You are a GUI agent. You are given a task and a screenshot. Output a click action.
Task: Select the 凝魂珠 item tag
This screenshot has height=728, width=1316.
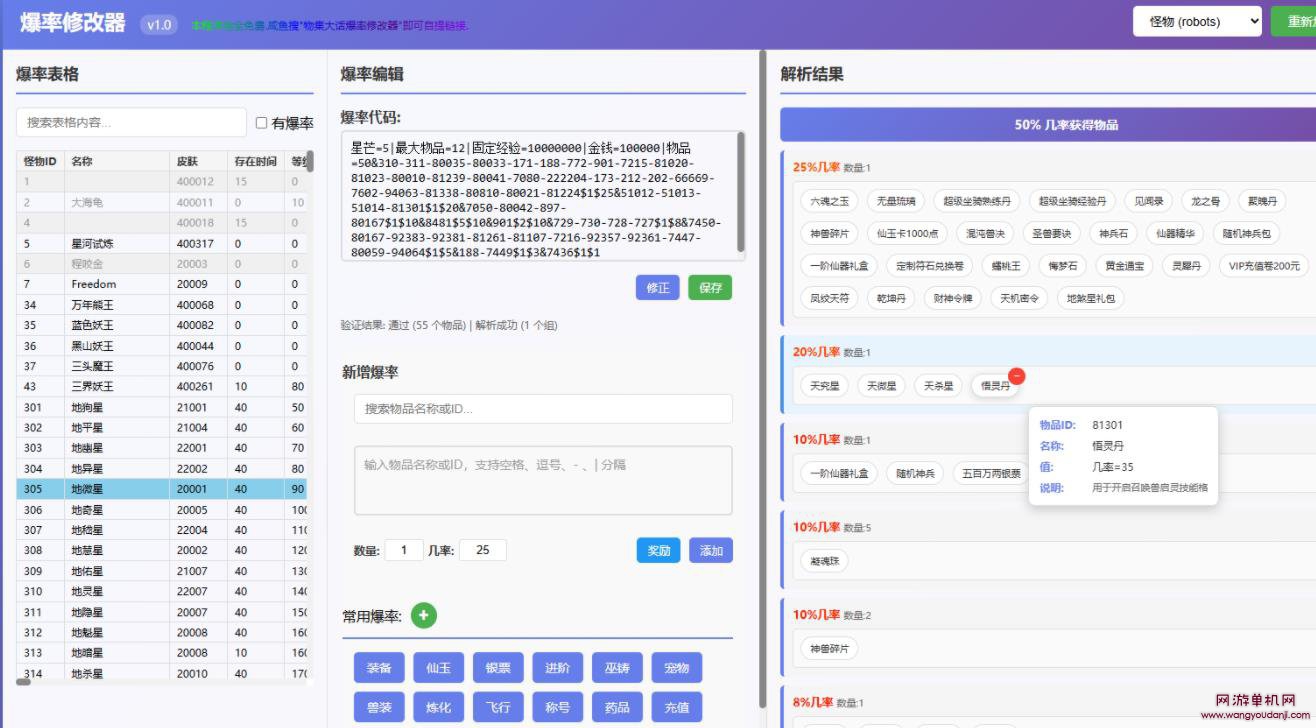(x=824, y=561)
